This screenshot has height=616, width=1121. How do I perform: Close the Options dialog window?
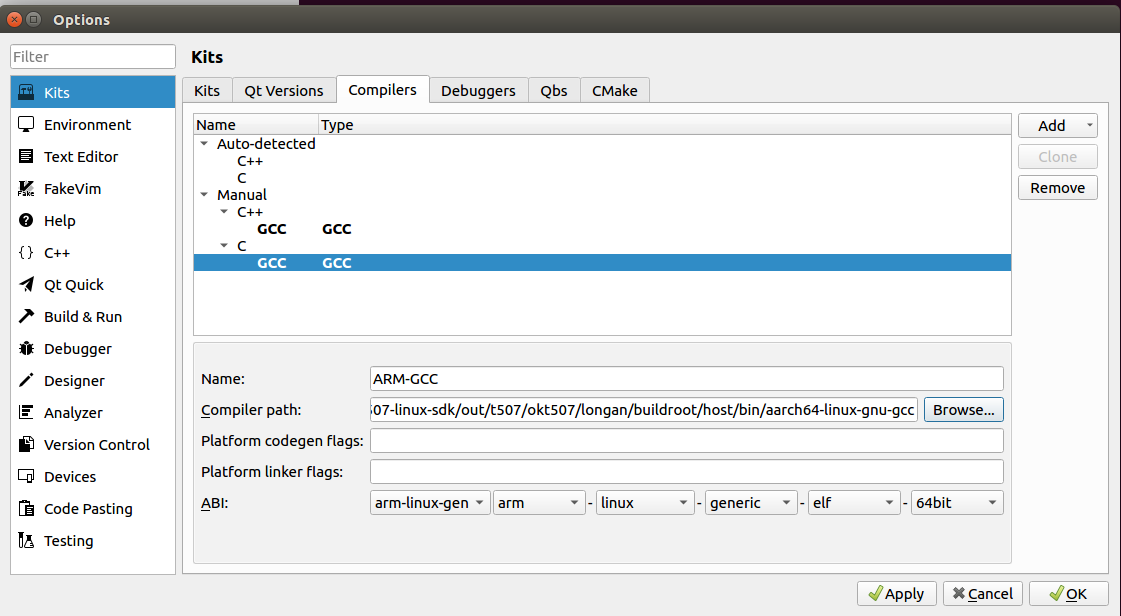pyautogui.click(x=14, y=19)
